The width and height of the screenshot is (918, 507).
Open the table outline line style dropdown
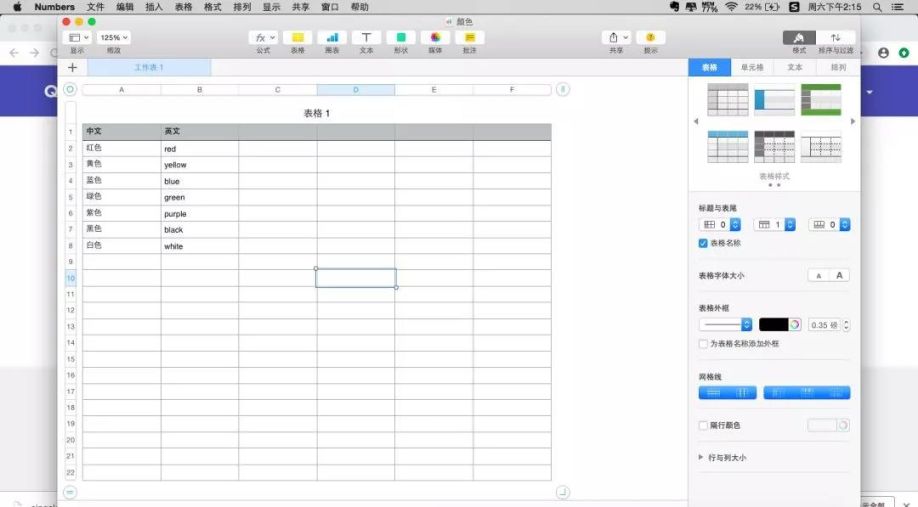[725, 325]
